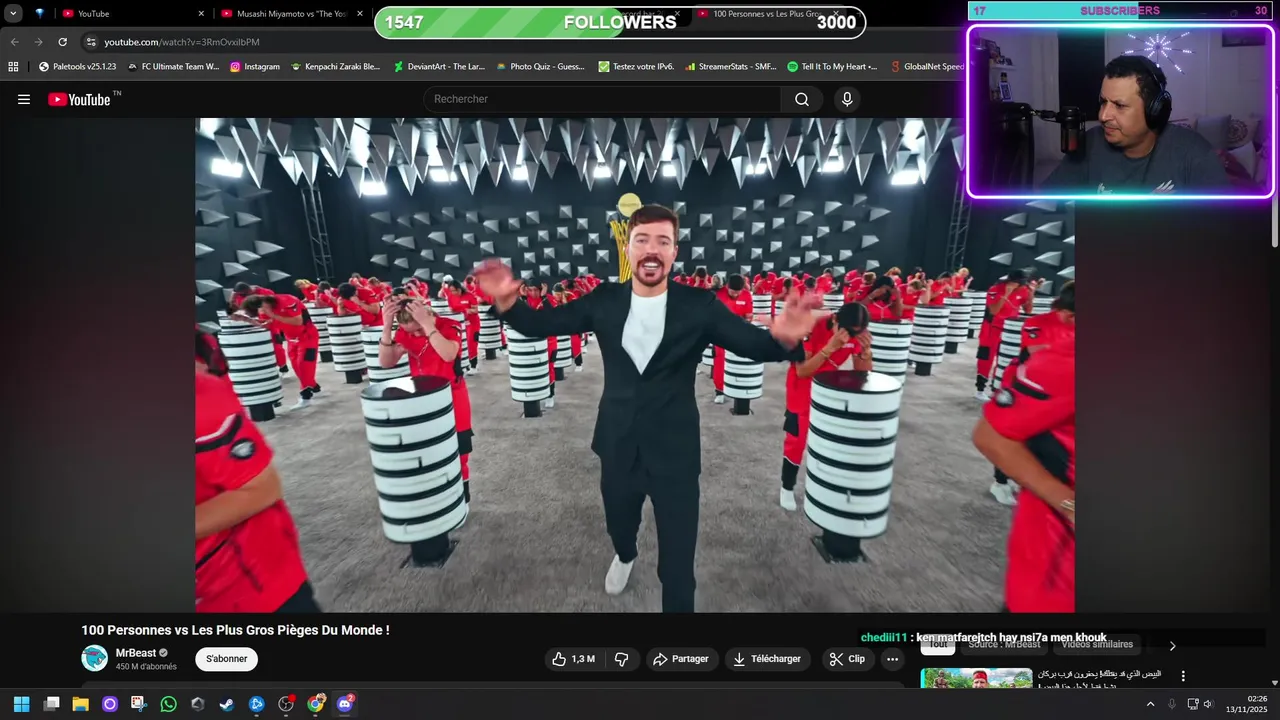
Task: Open Discord from the taskbar
Action: point(346,704)
